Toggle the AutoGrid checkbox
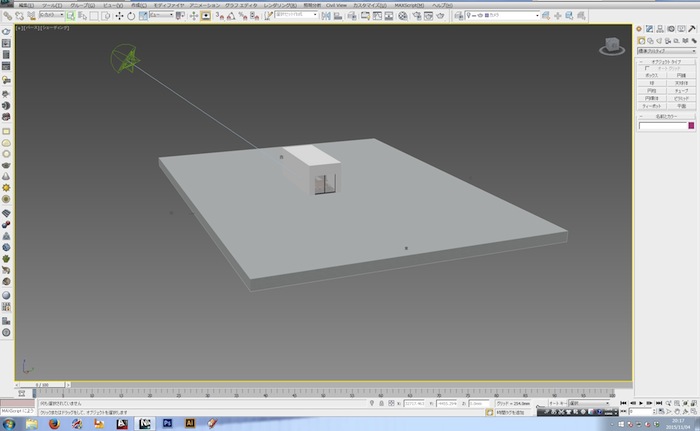The image size is (700, 431). (x=647, y=68)
